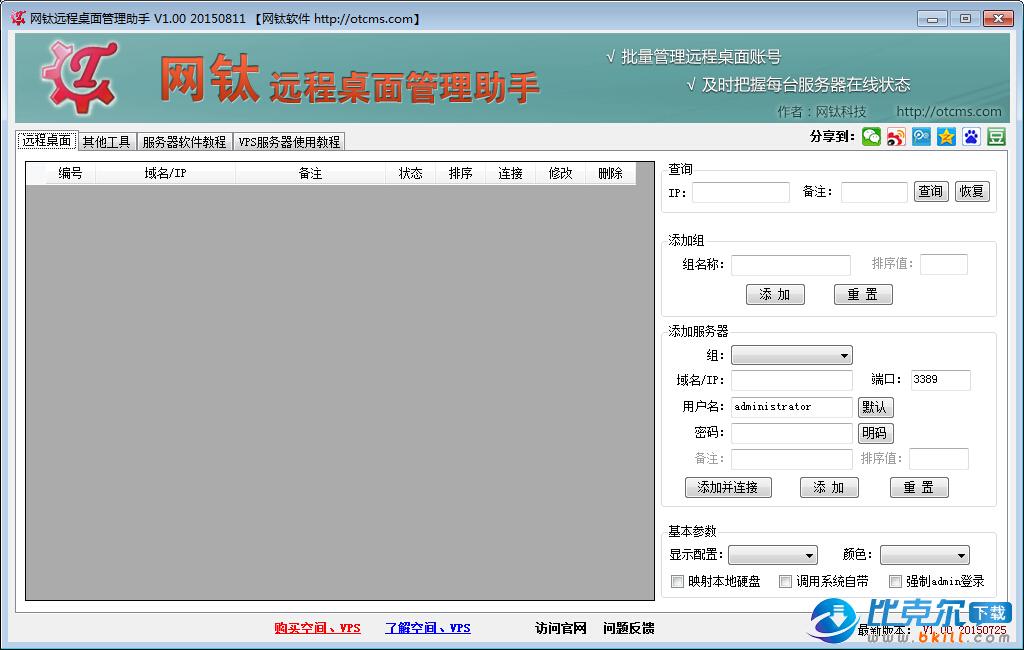Screen dimensions: 1024x650
Task: Open the 组 dropdown in 添加服务器
Action: point(791,355)
